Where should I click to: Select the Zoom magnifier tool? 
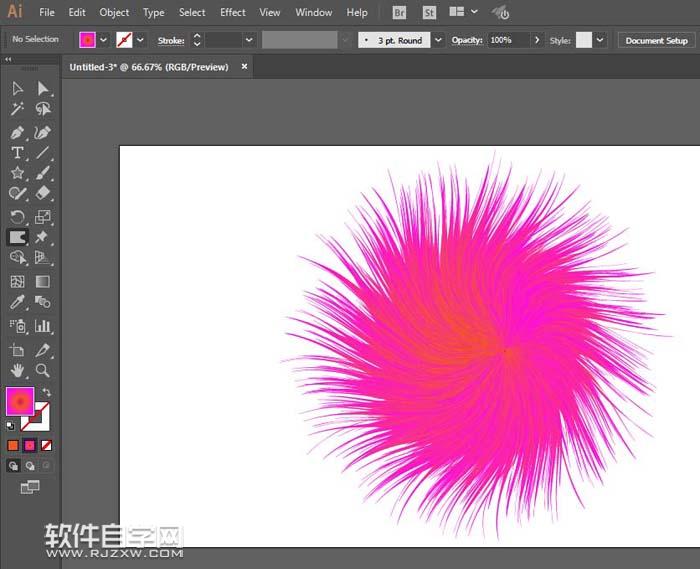(x=43, y=370)
